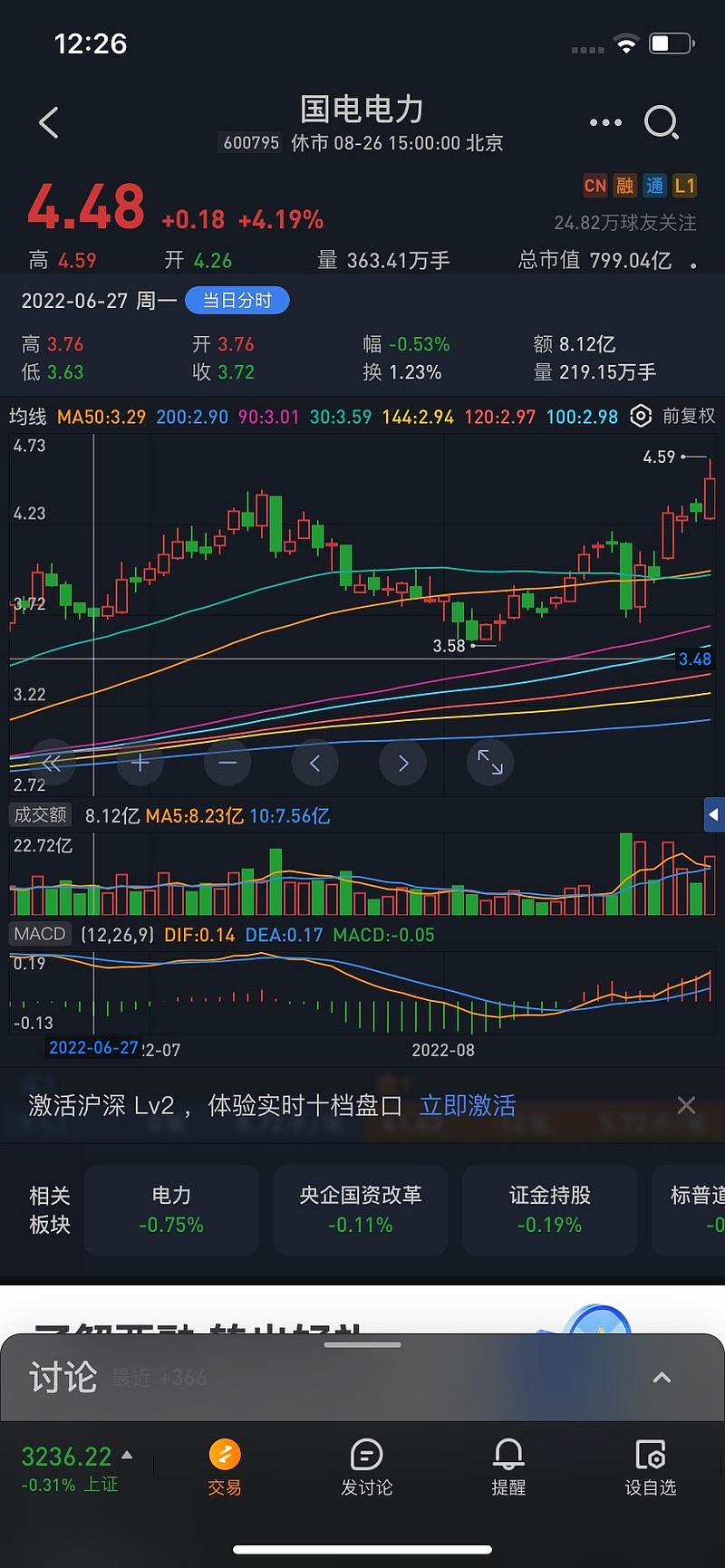
Task: Tap stock code 600795
Action: pos(251,143)
